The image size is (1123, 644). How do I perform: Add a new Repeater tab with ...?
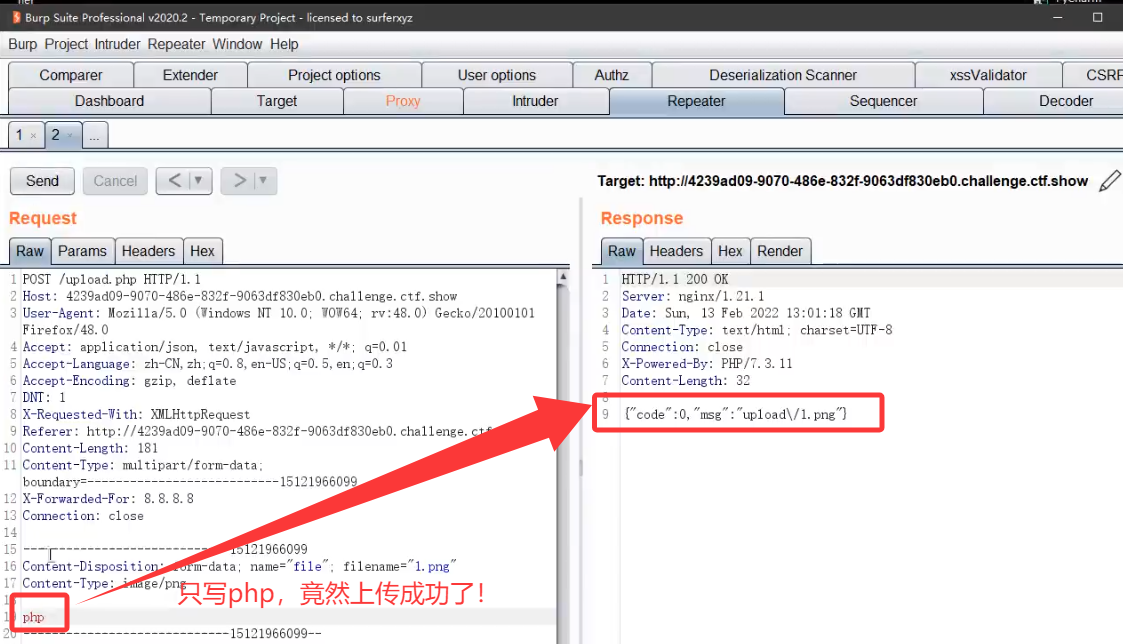point(95,135)
